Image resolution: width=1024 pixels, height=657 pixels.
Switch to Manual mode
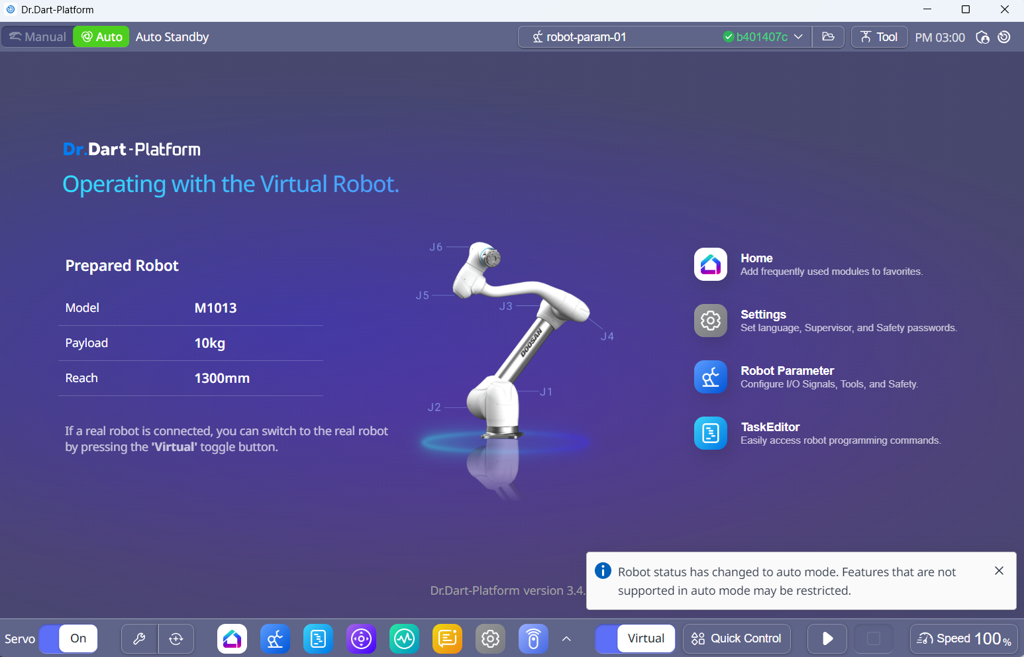click(37, 37)
